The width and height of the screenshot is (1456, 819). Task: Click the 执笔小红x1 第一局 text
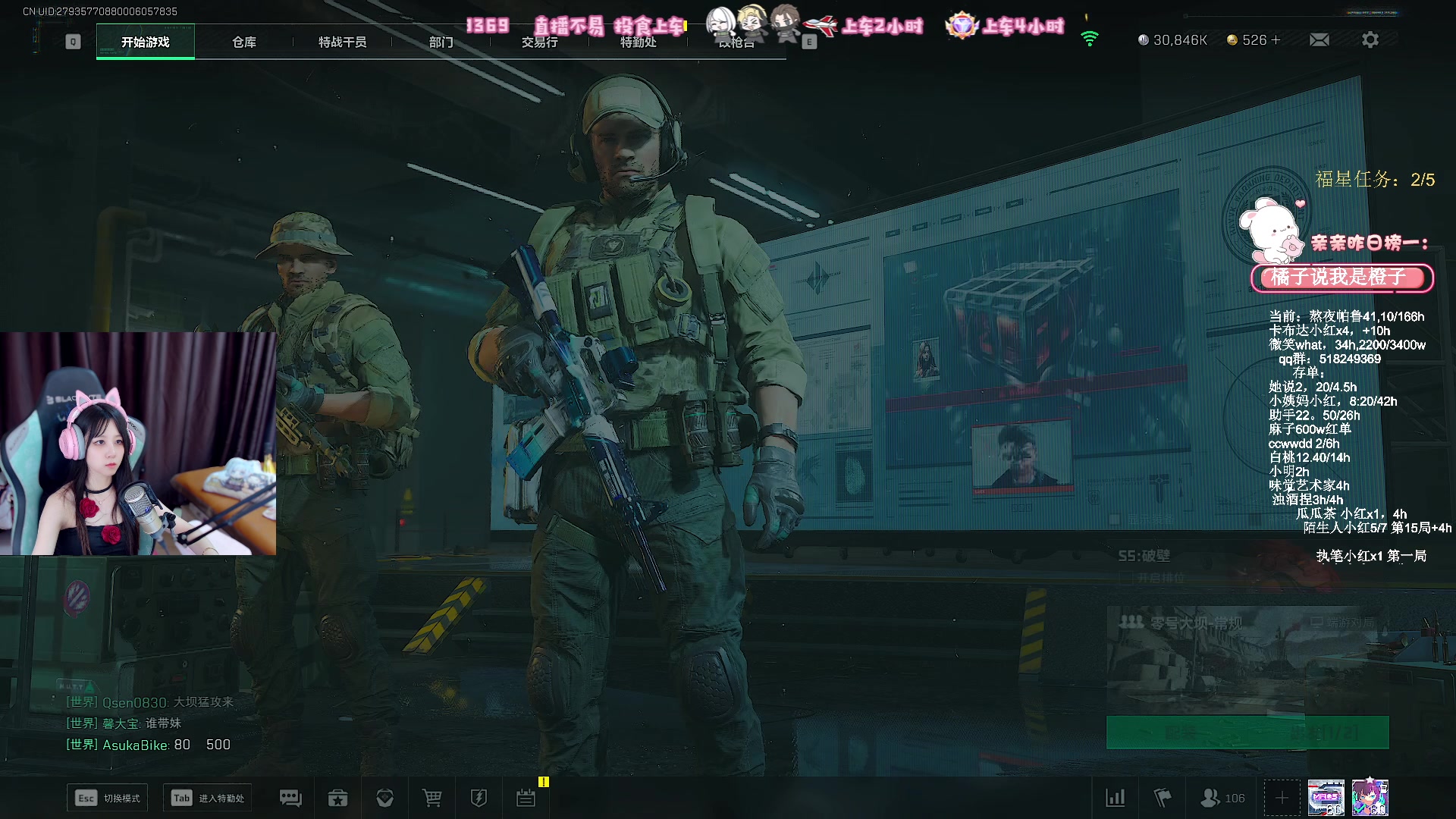[x=1371, y=556]
